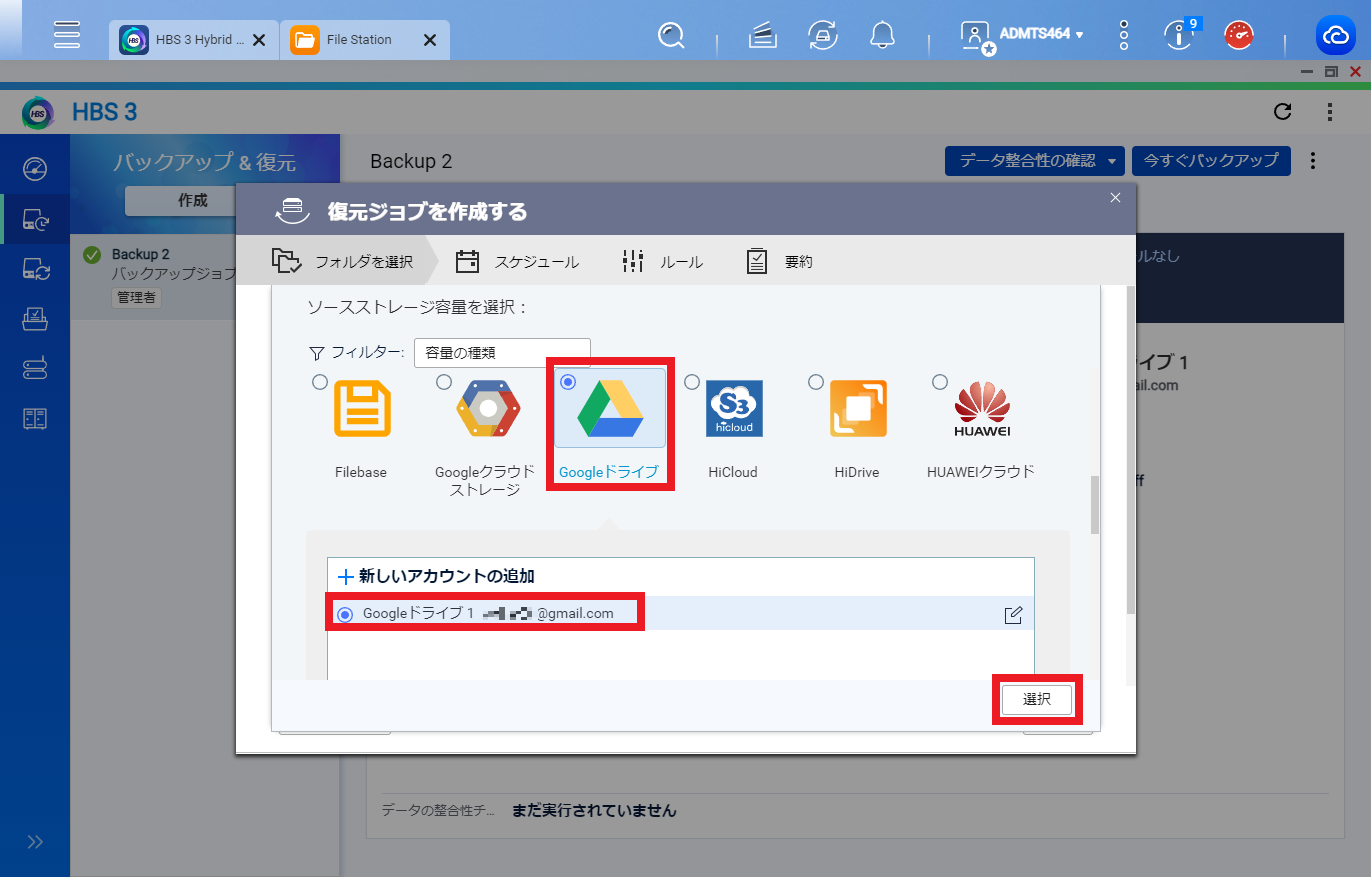The image size is (1371, 877).
Task: Click まだ実行されていません status text
Action: pos(594,811)
